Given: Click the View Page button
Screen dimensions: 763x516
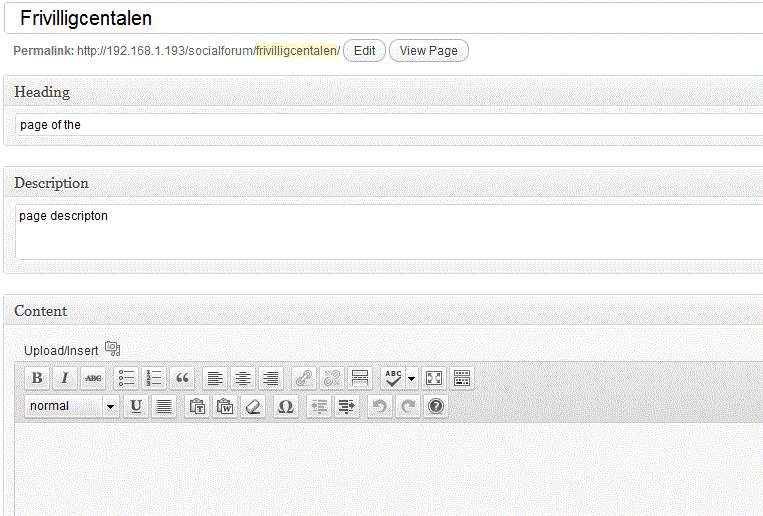Looking at the screenshot, I should click(429, 51).
